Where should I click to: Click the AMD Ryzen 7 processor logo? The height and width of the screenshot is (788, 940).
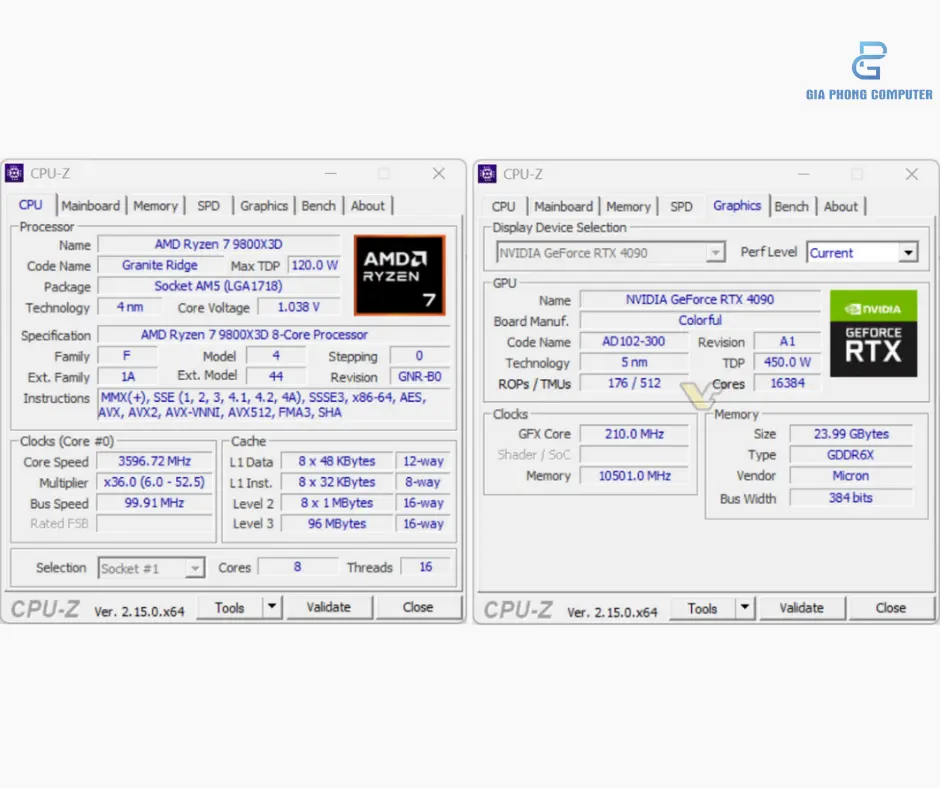[399, 275]
